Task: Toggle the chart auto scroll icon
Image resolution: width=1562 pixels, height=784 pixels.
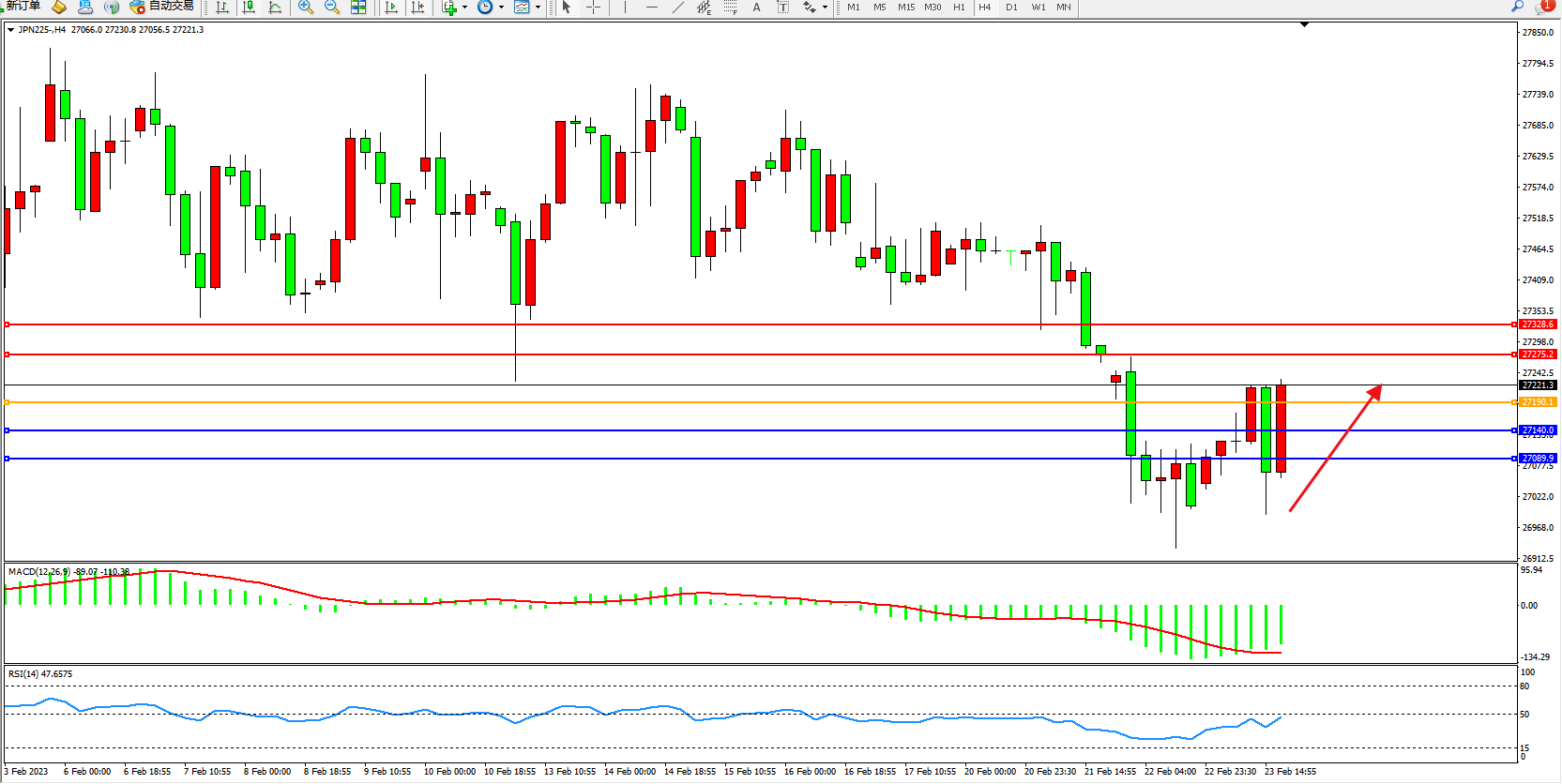Action: click(392, 7)
